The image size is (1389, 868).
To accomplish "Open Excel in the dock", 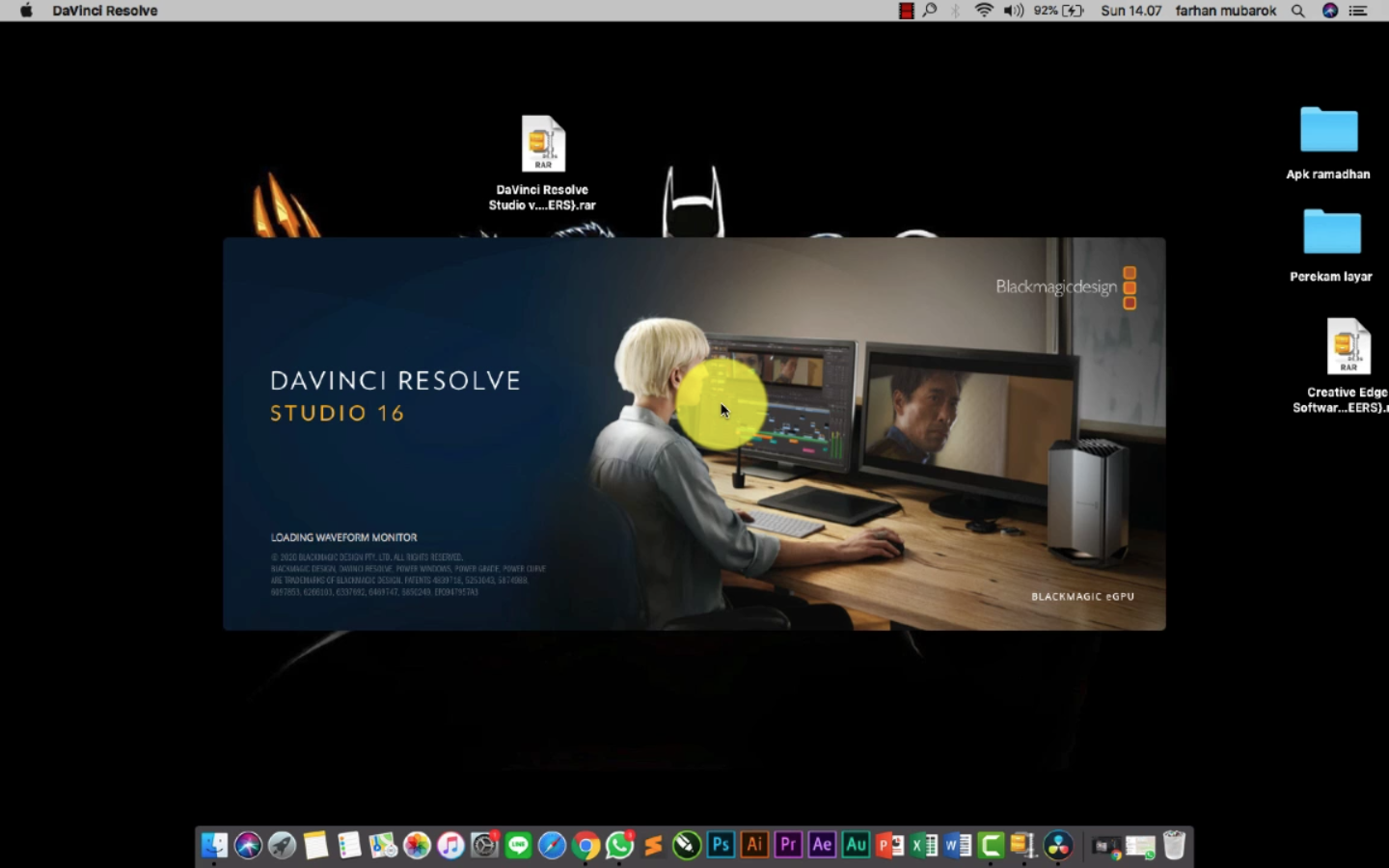I will (x=923, y=846).
